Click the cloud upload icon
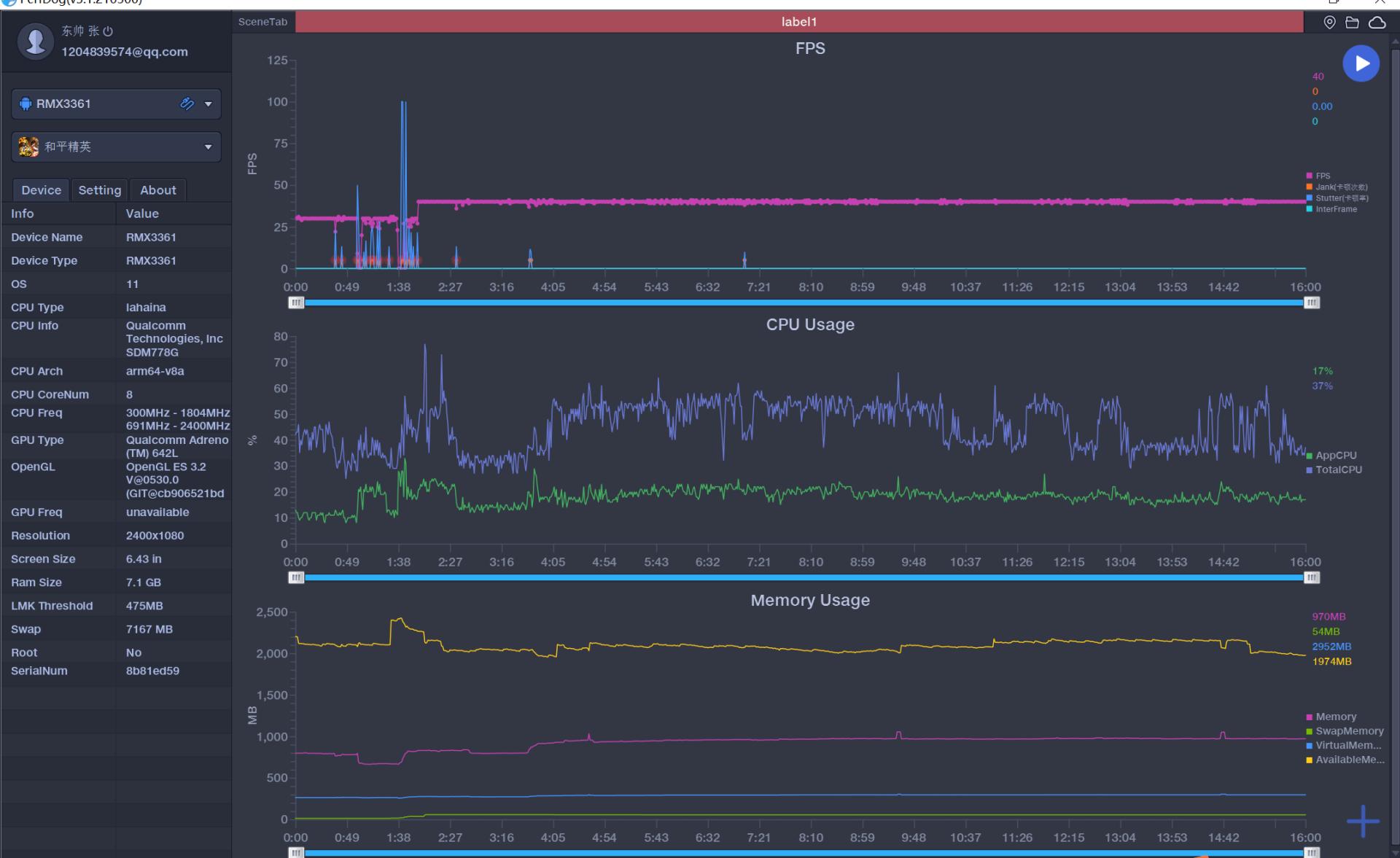Screen dimensions: 1400x858 (1377, 23)
